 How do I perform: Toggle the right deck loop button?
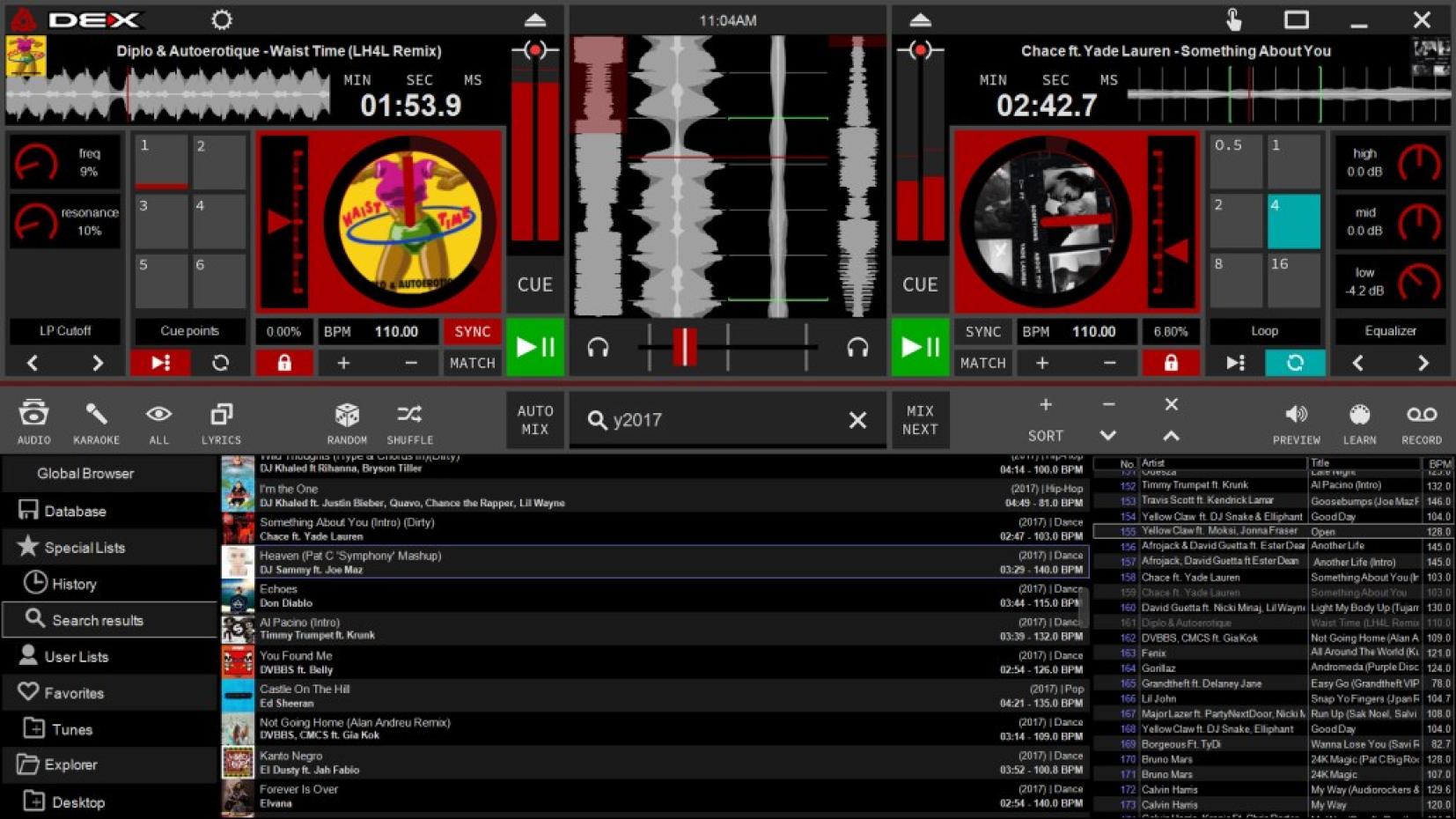pyautogui.click(x=1294, y=363)
